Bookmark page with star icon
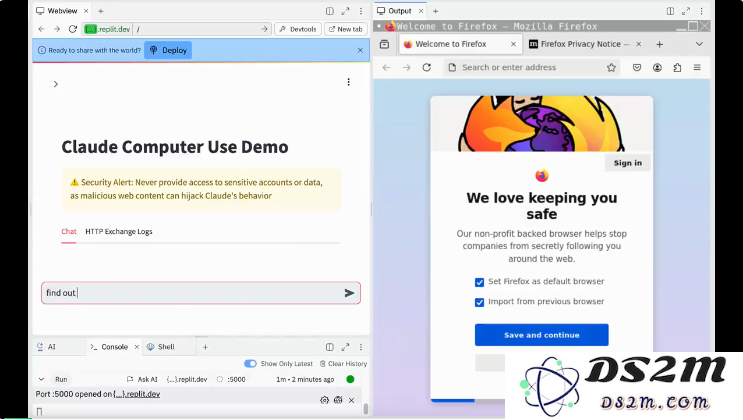 pyautogui.click(x=611, y=67)
